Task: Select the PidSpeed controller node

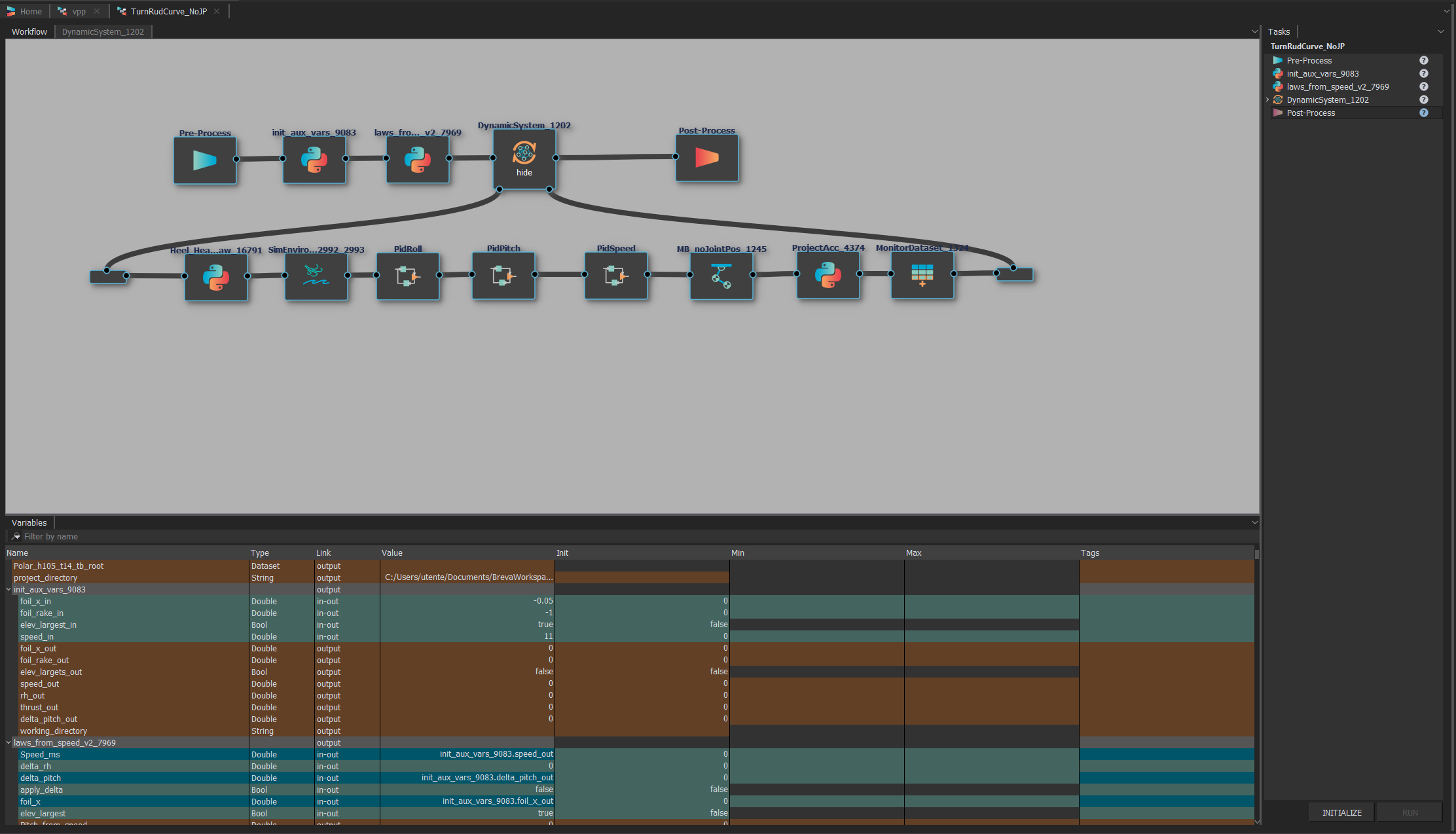Action: 616,276
